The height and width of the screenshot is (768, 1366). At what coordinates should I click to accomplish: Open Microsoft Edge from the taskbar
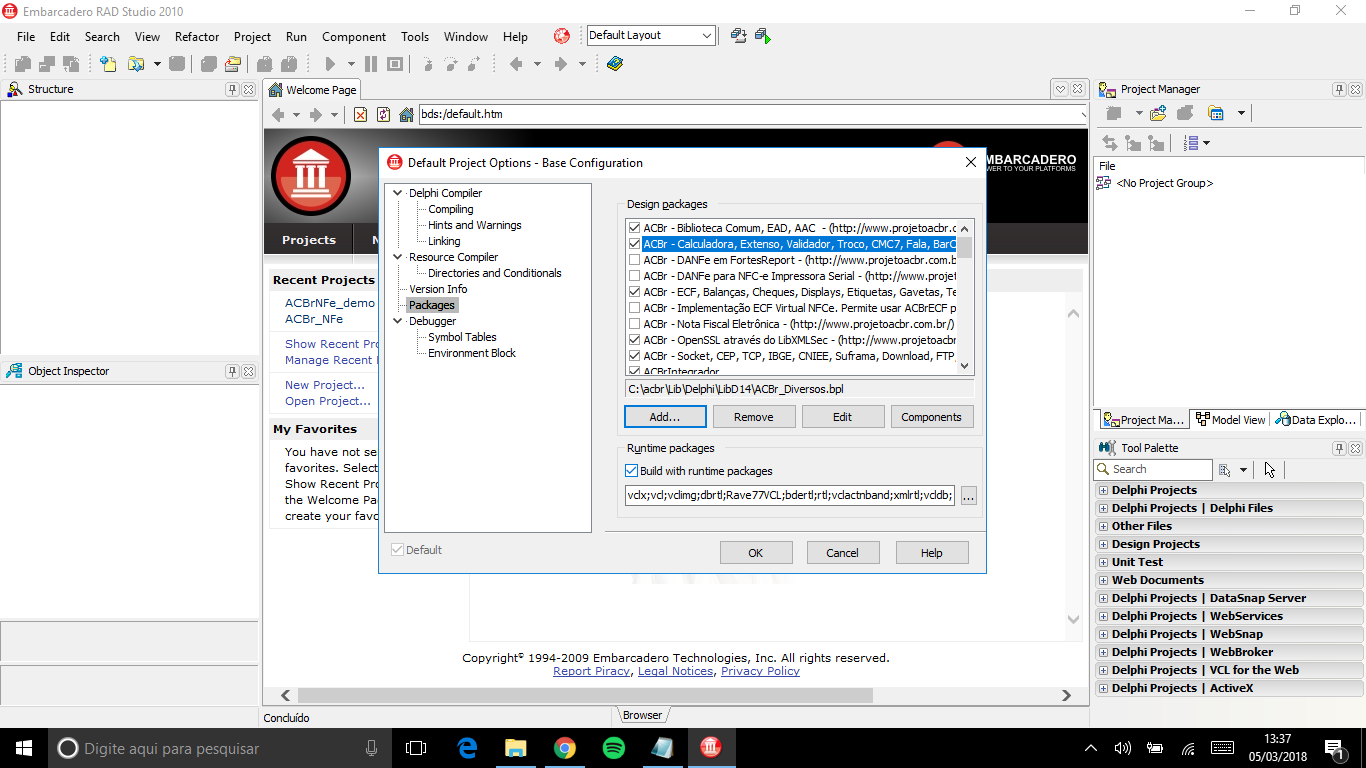tap(467, 747)
